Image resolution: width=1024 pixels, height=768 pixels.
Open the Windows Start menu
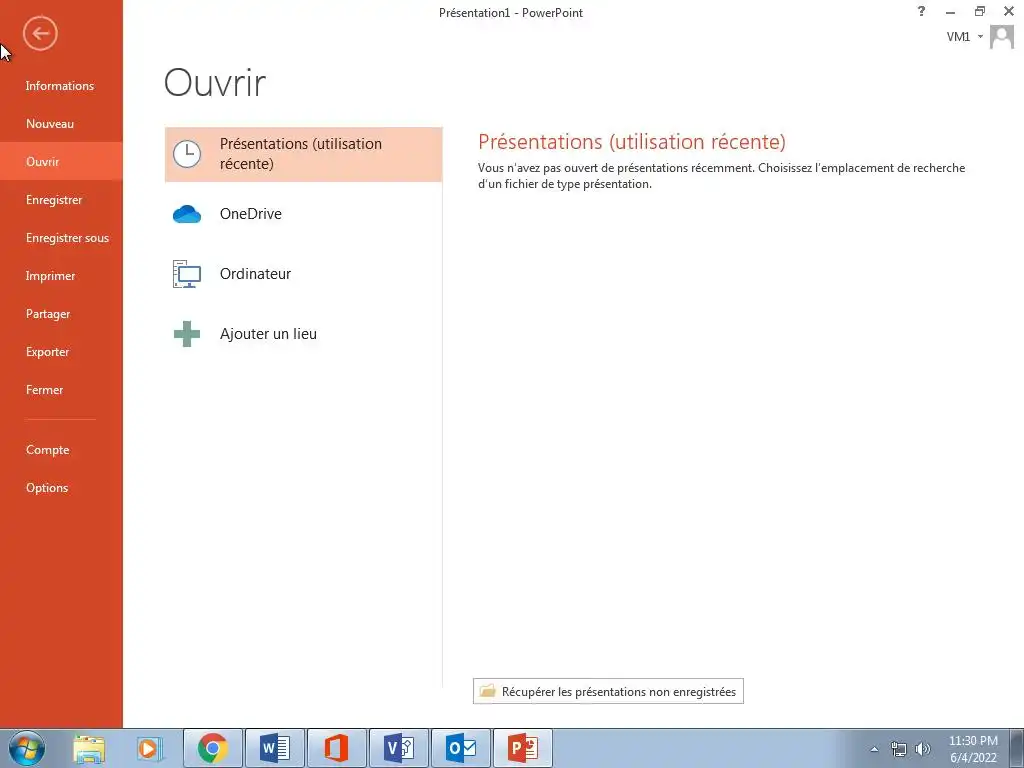coord(26,748)
